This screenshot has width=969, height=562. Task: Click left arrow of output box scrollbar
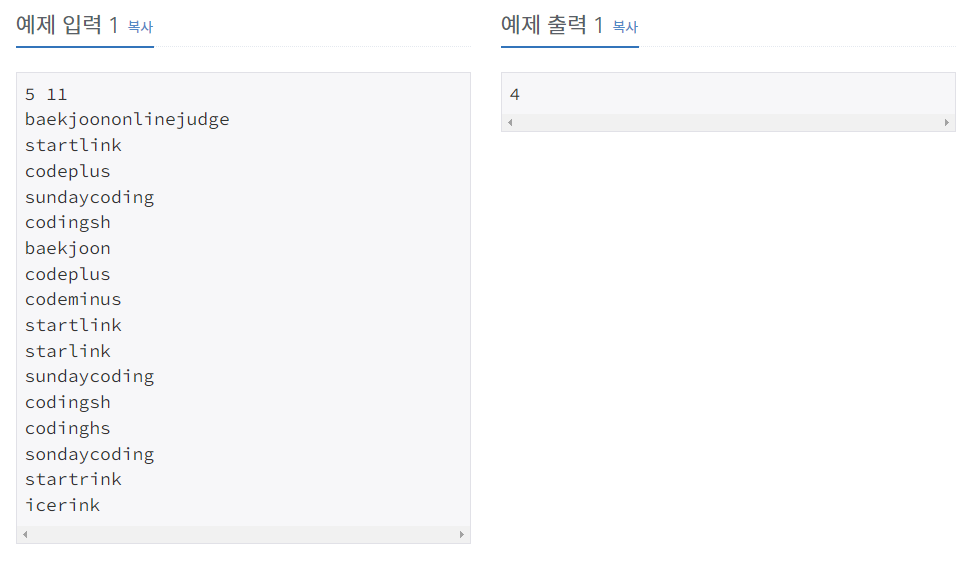click(510, 122)
